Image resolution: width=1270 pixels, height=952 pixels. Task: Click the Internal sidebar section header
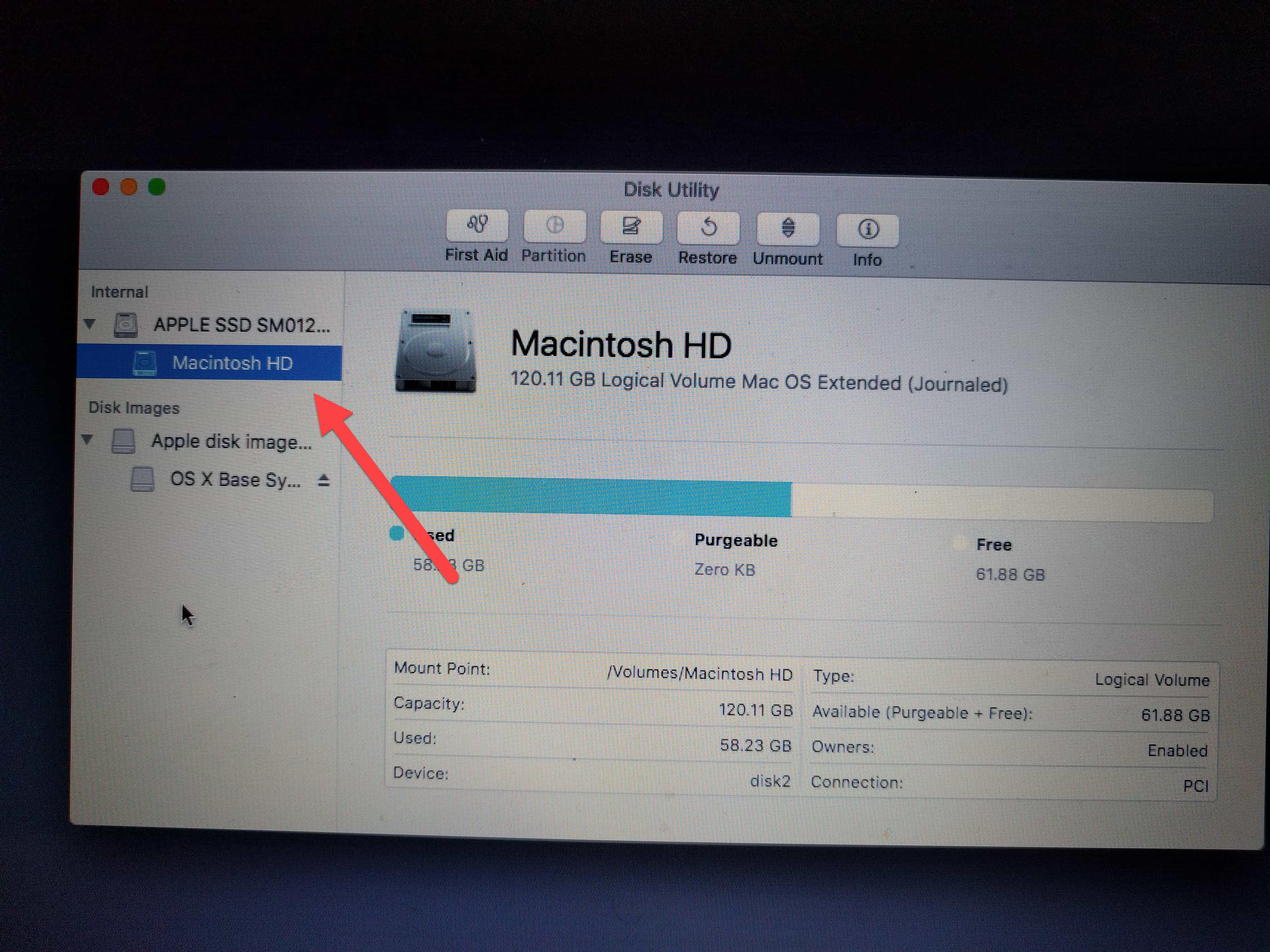[x=119, y=292]
